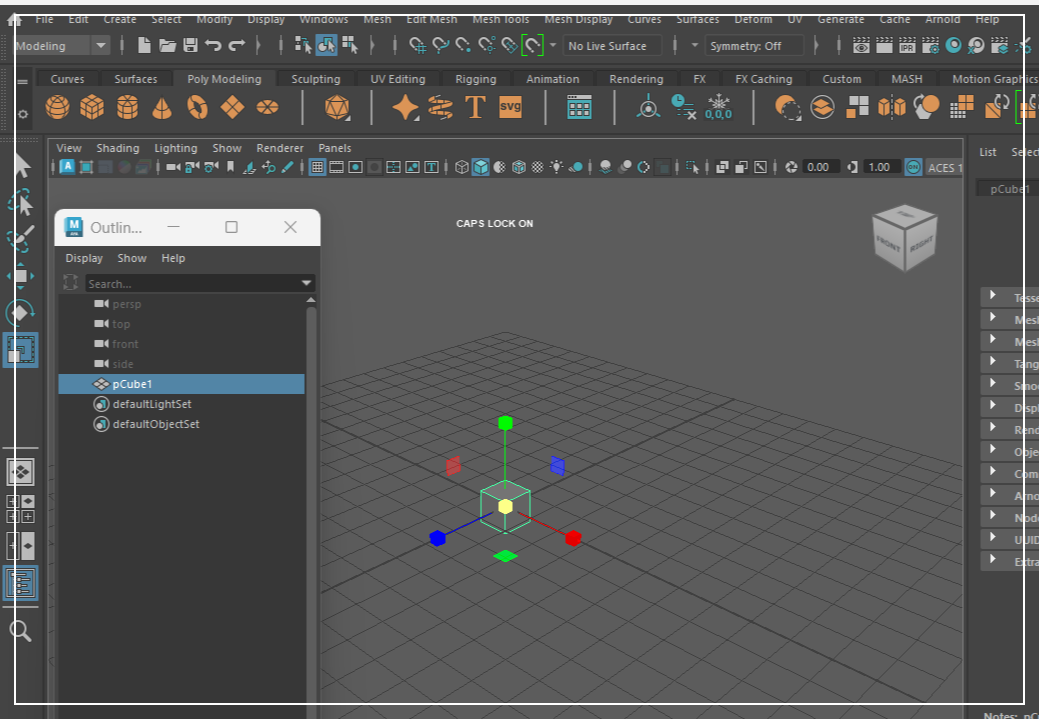Open the Mesh Tools menu
This screenshot has height=719, width=1039.
tap(500, 19)
